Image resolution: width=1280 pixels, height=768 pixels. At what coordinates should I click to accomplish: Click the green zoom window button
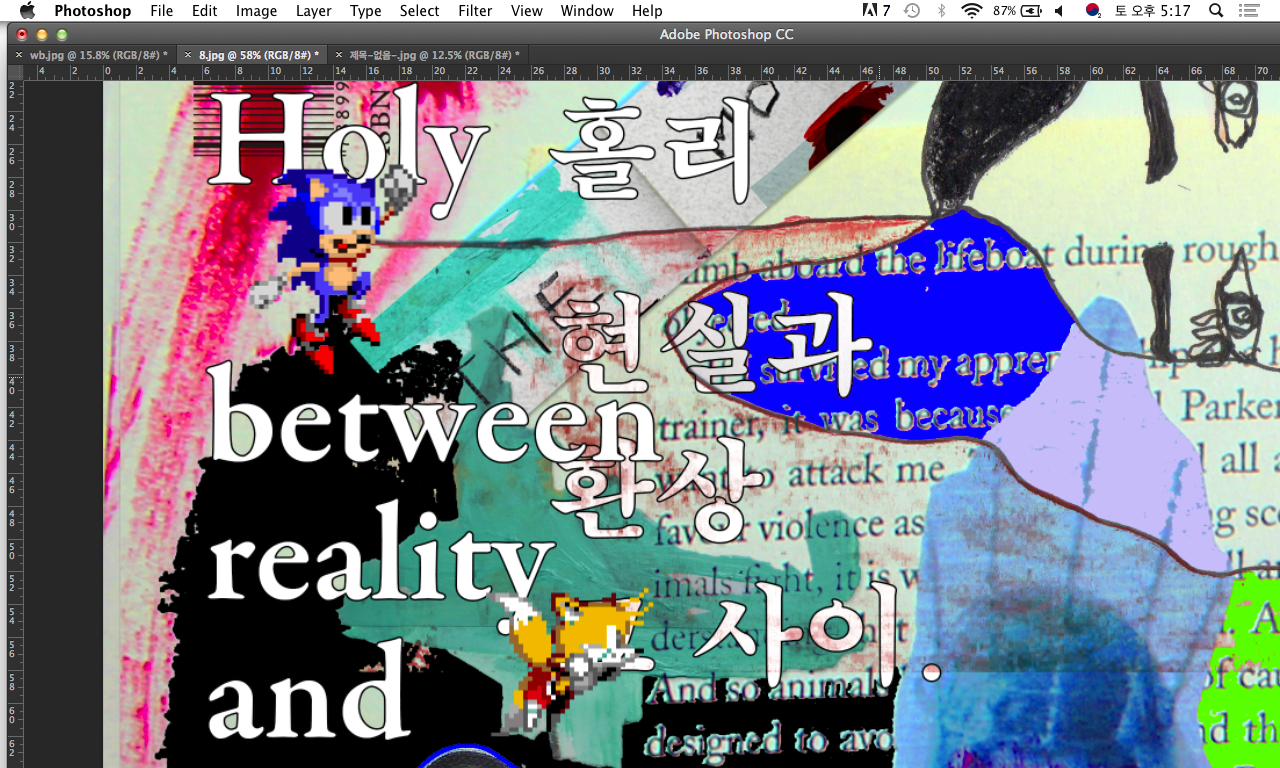(x=62, y=34)
